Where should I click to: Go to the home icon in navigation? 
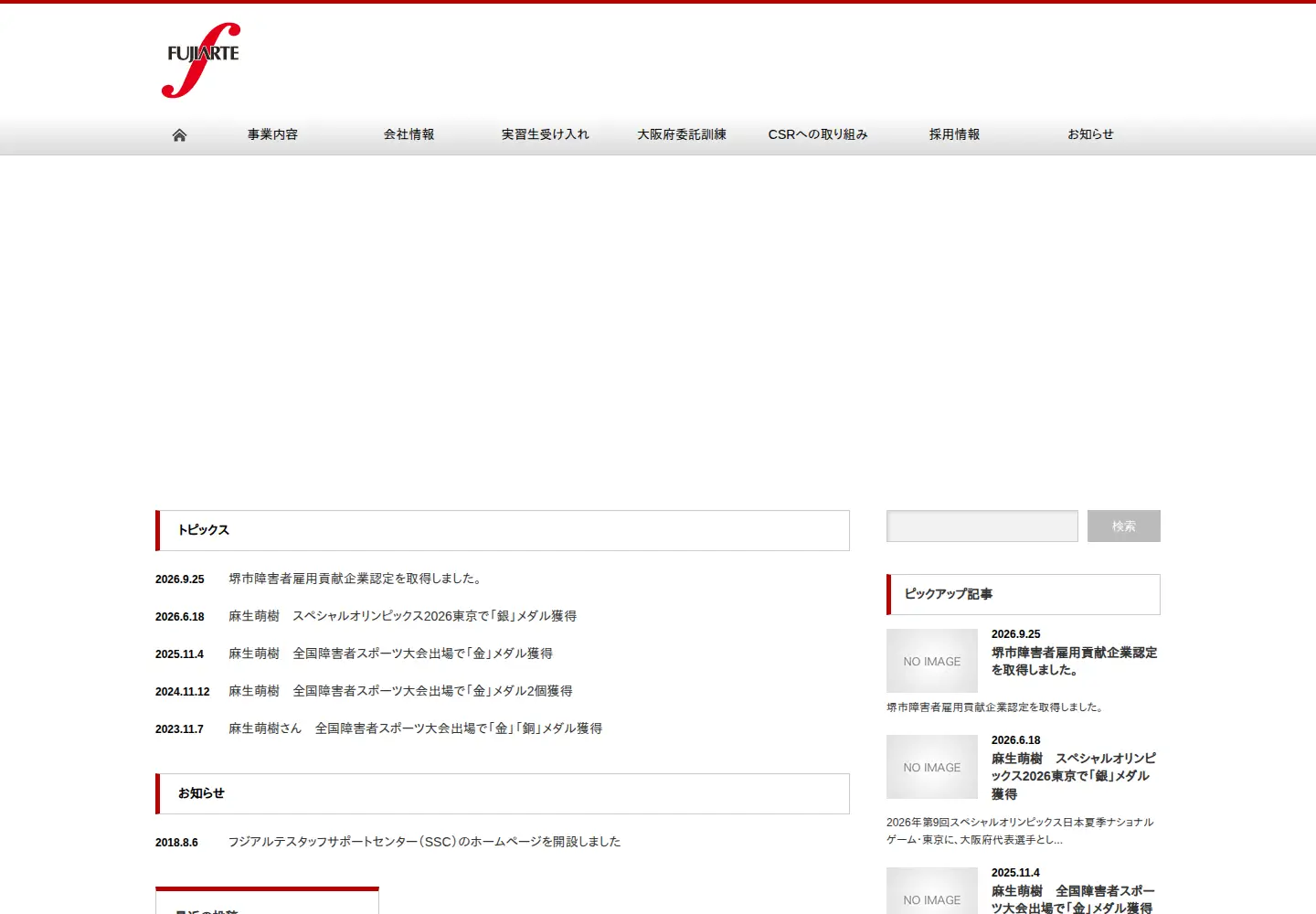(x=179, y=135)
